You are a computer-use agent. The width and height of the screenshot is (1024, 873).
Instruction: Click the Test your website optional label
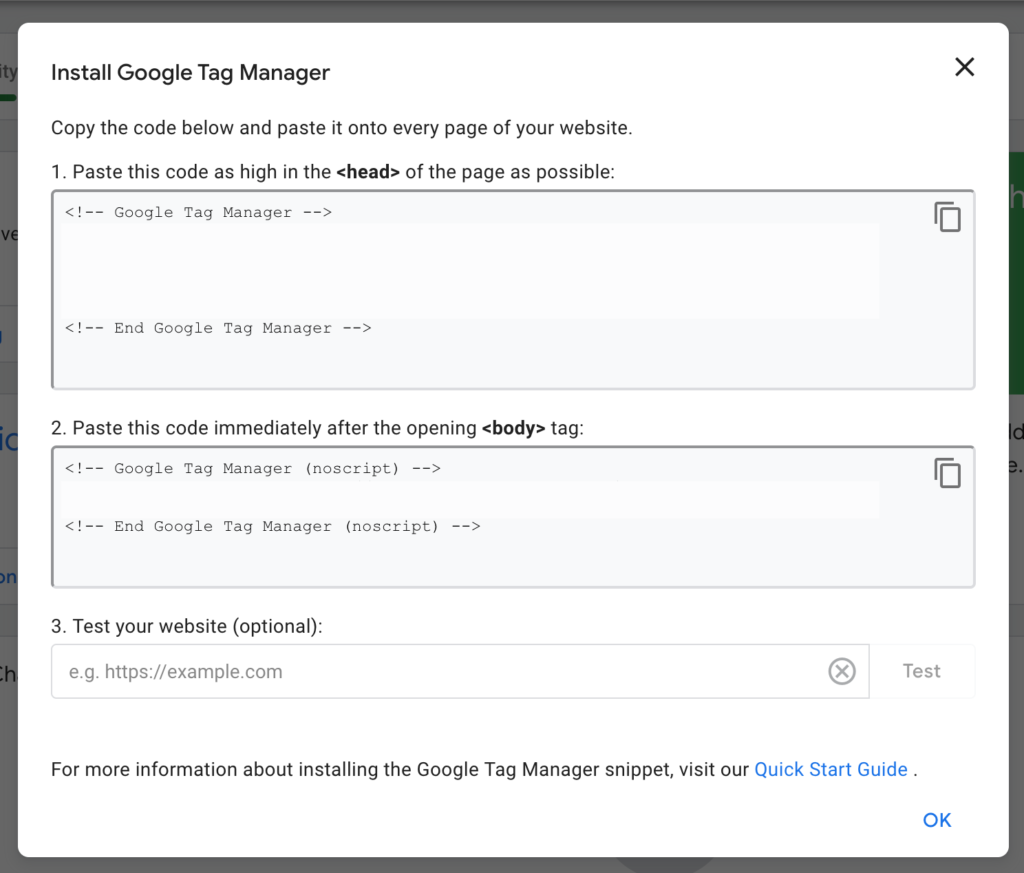click(x=185, y=626)
